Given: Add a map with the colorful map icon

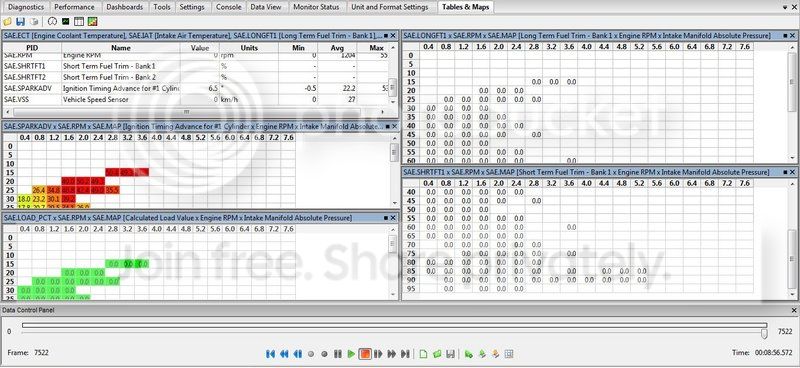Looking at the screenshot, I should (92, 22).
